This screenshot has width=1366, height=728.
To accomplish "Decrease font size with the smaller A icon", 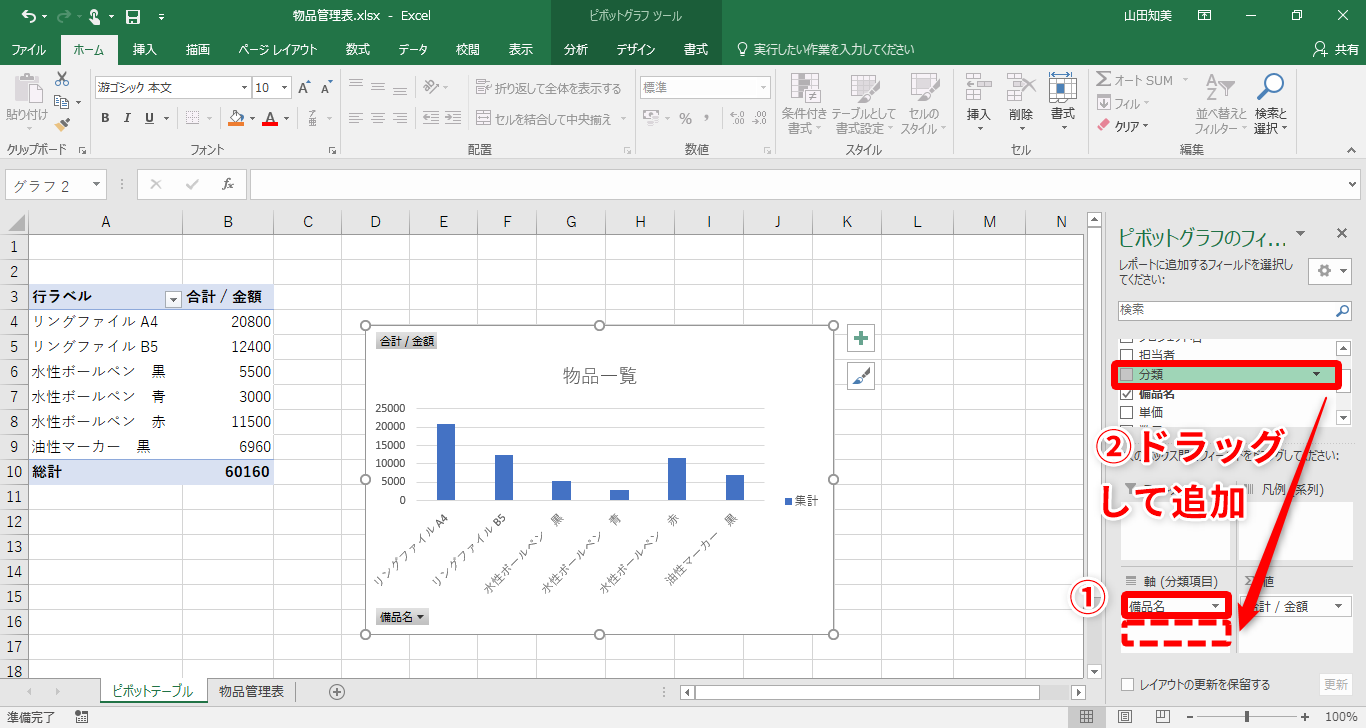I will [x=327, y=88].
